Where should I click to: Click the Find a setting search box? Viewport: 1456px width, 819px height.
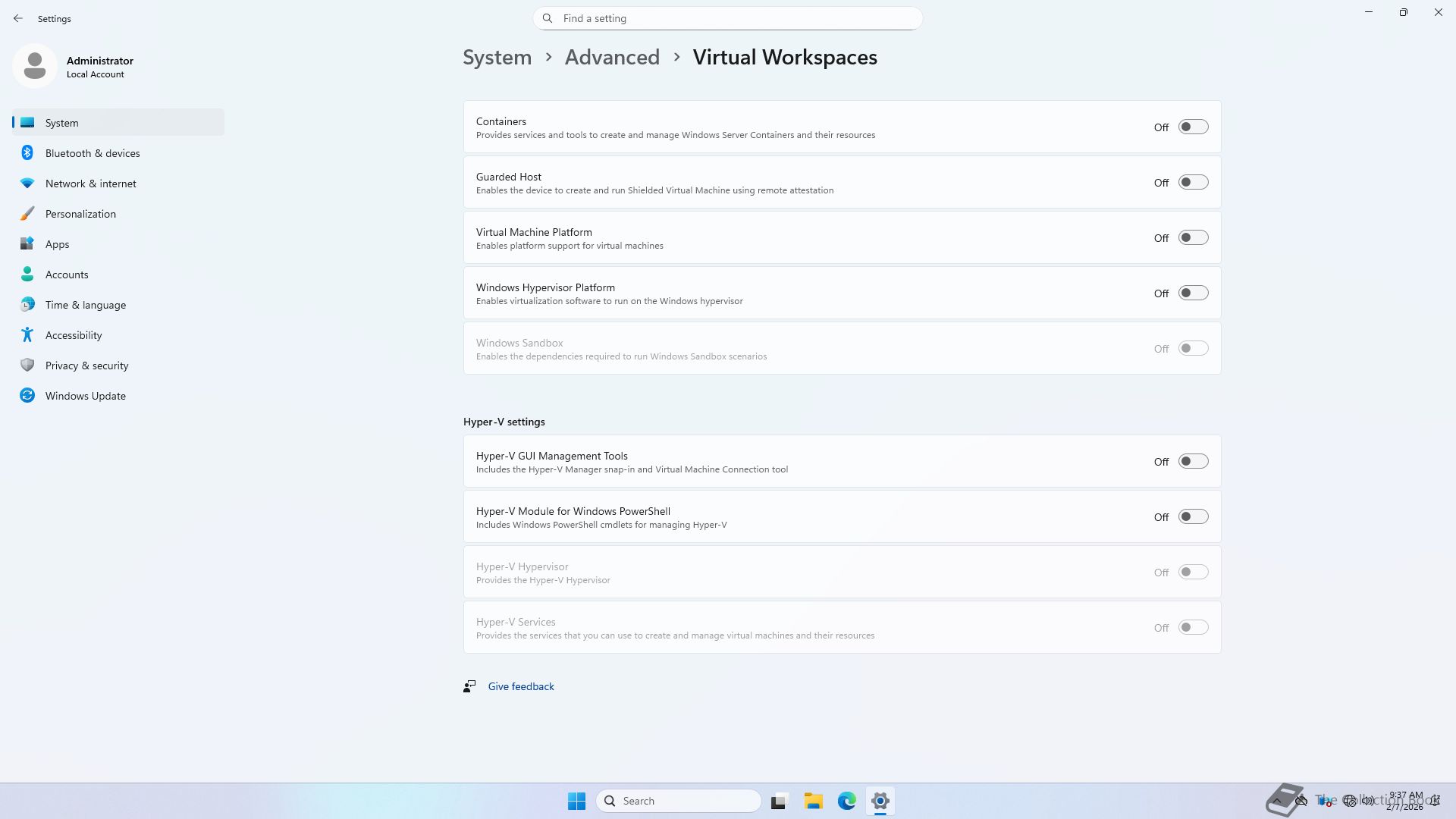point(728,18)
